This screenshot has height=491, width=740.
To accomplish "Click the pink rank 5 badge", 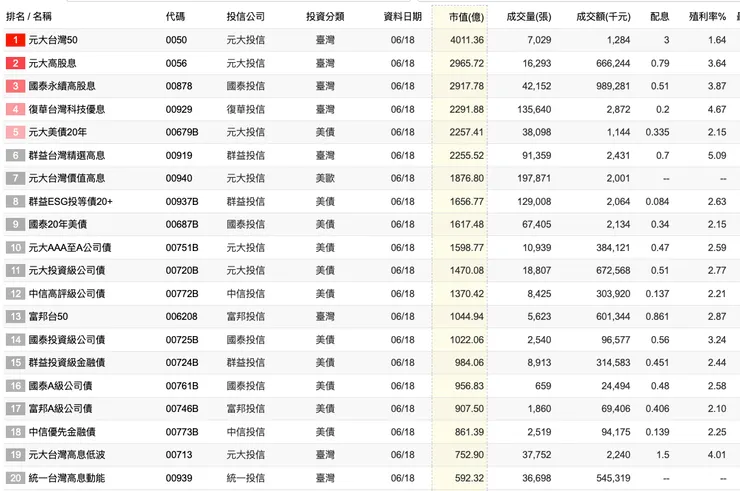I will [15, 132].
